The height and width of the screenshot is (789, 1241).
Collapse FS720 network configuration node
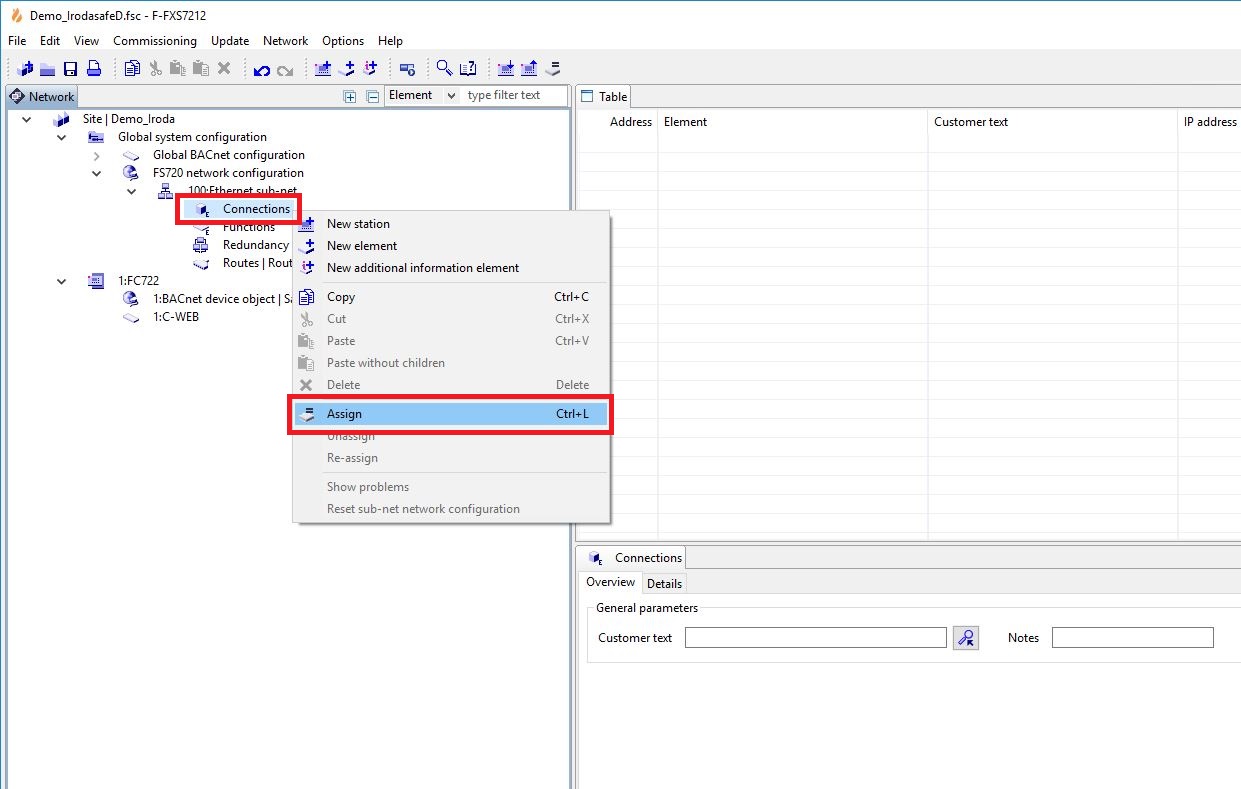click(97, 174)
